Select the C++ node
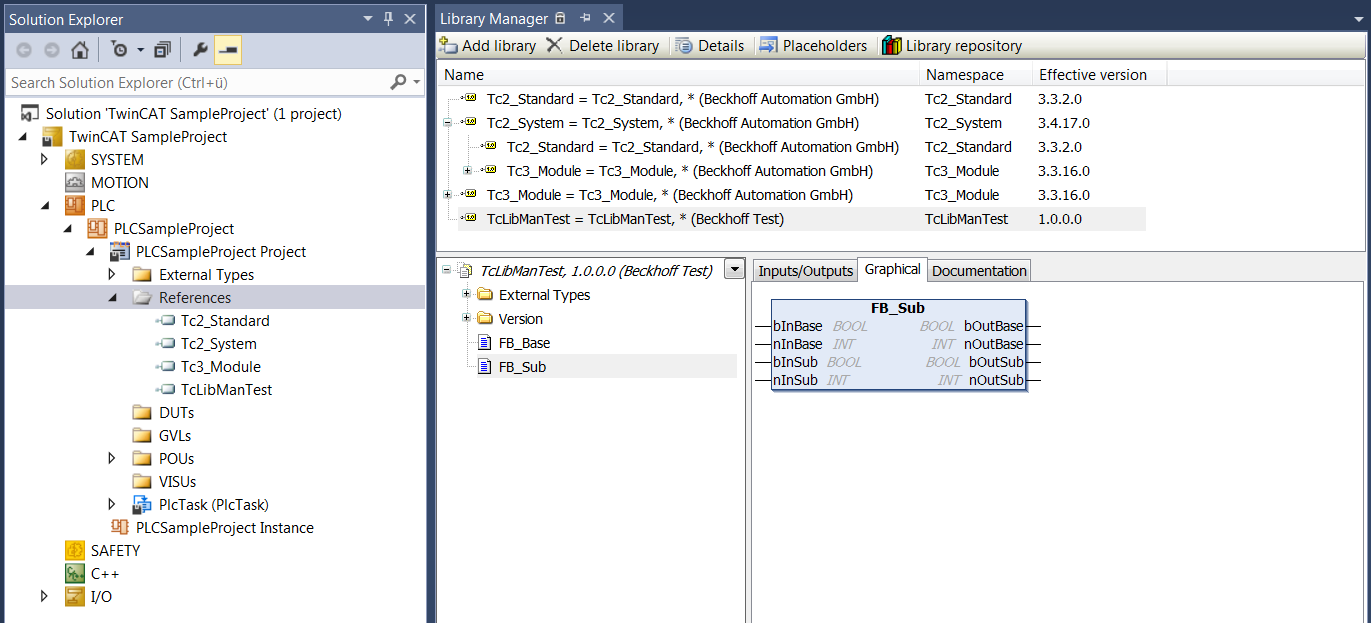This screenshot has height=623, width=1371. [104, 574]
